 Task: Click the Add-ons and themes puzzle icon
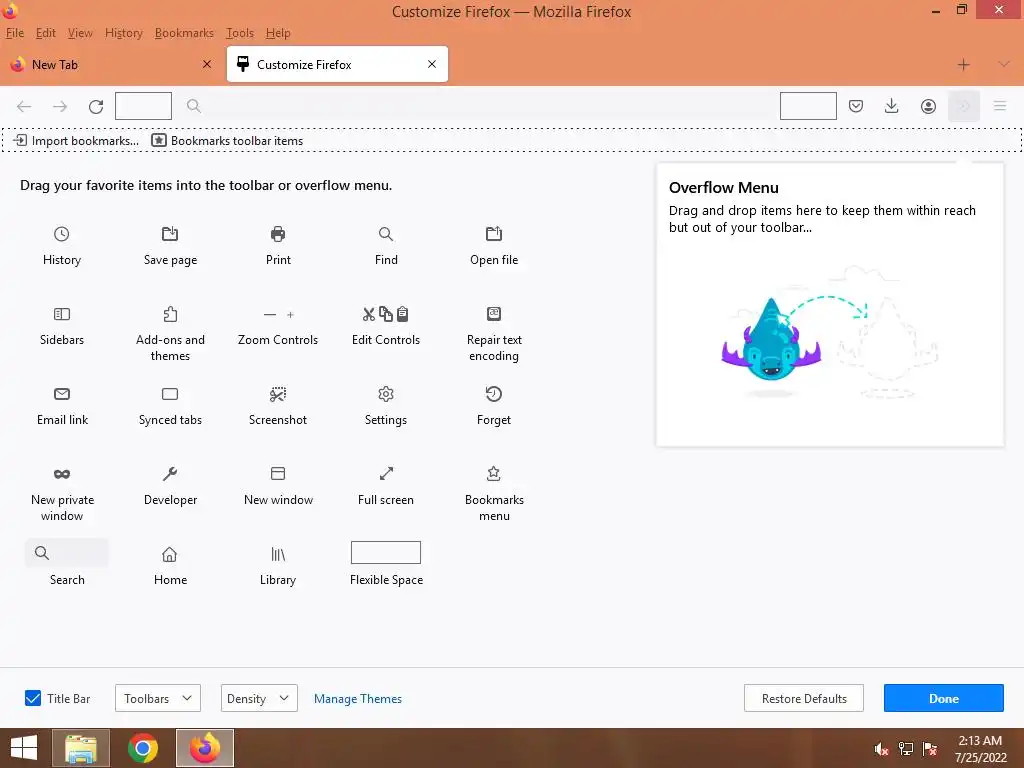tap(170, 314)
